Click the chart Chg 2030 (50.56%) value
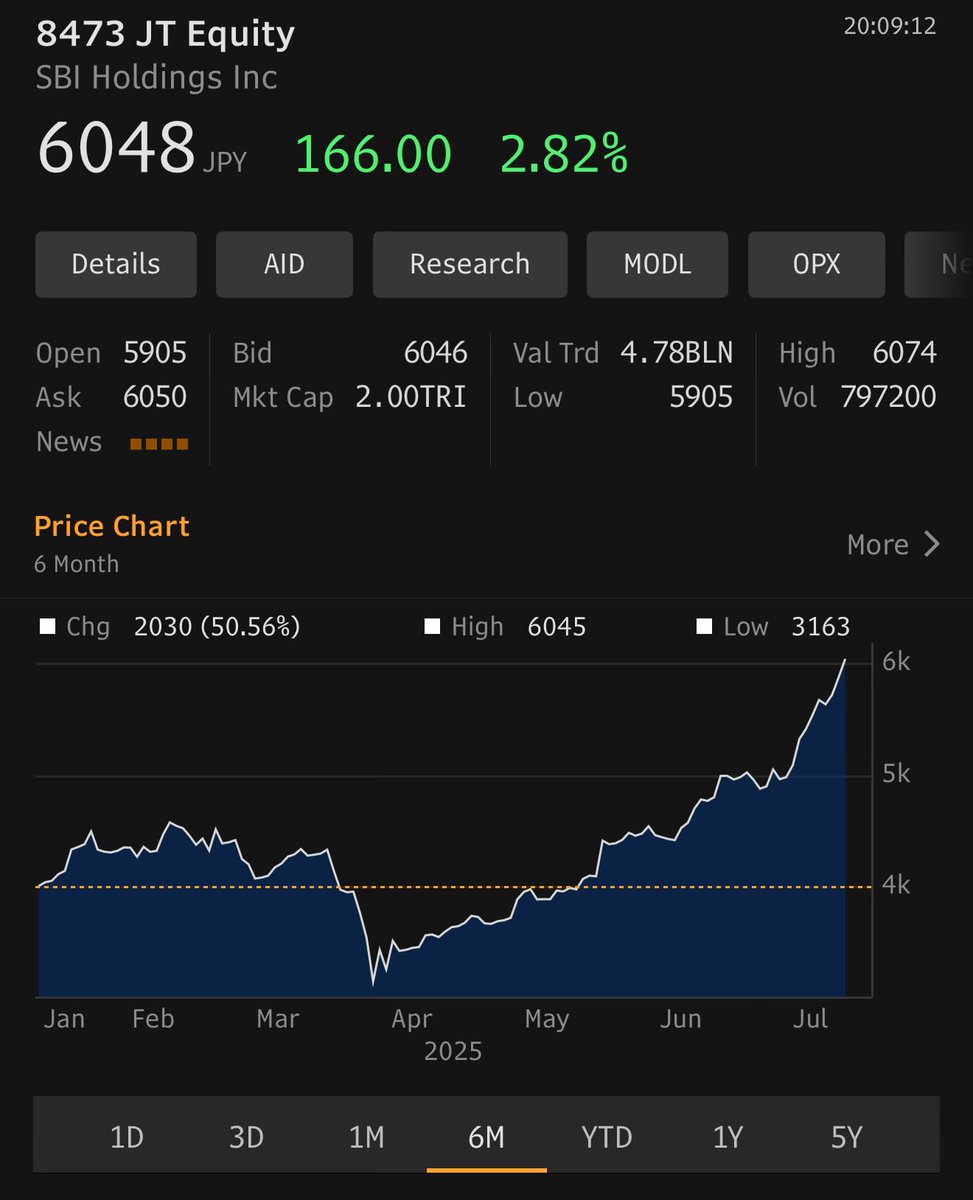 [217, 627]
